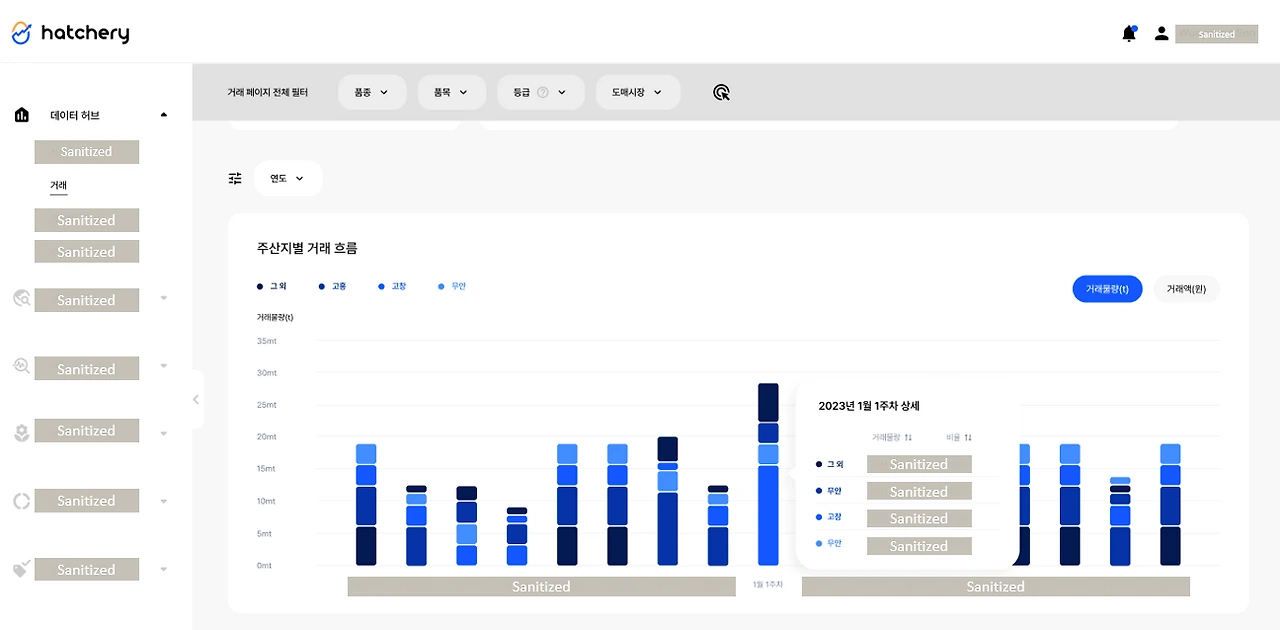Click the 주산지별 거래 흐름 title
Viewport: 1280px width, 630px height.
[307, 248]
